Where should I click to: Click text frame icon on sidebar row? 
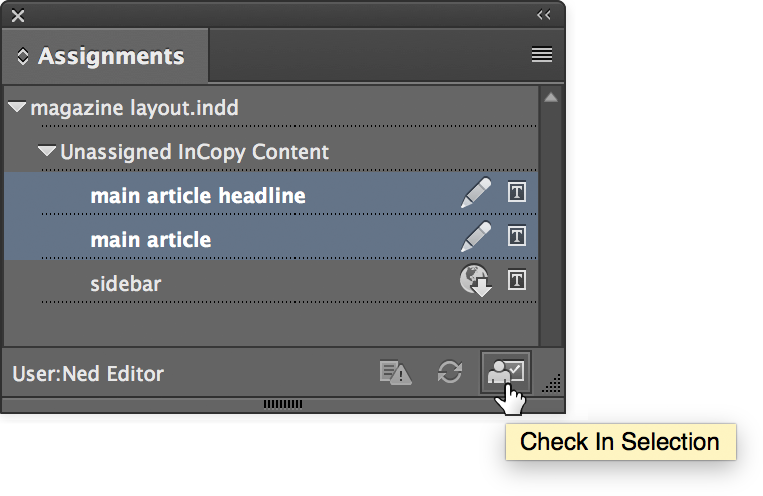pos(517,281)
